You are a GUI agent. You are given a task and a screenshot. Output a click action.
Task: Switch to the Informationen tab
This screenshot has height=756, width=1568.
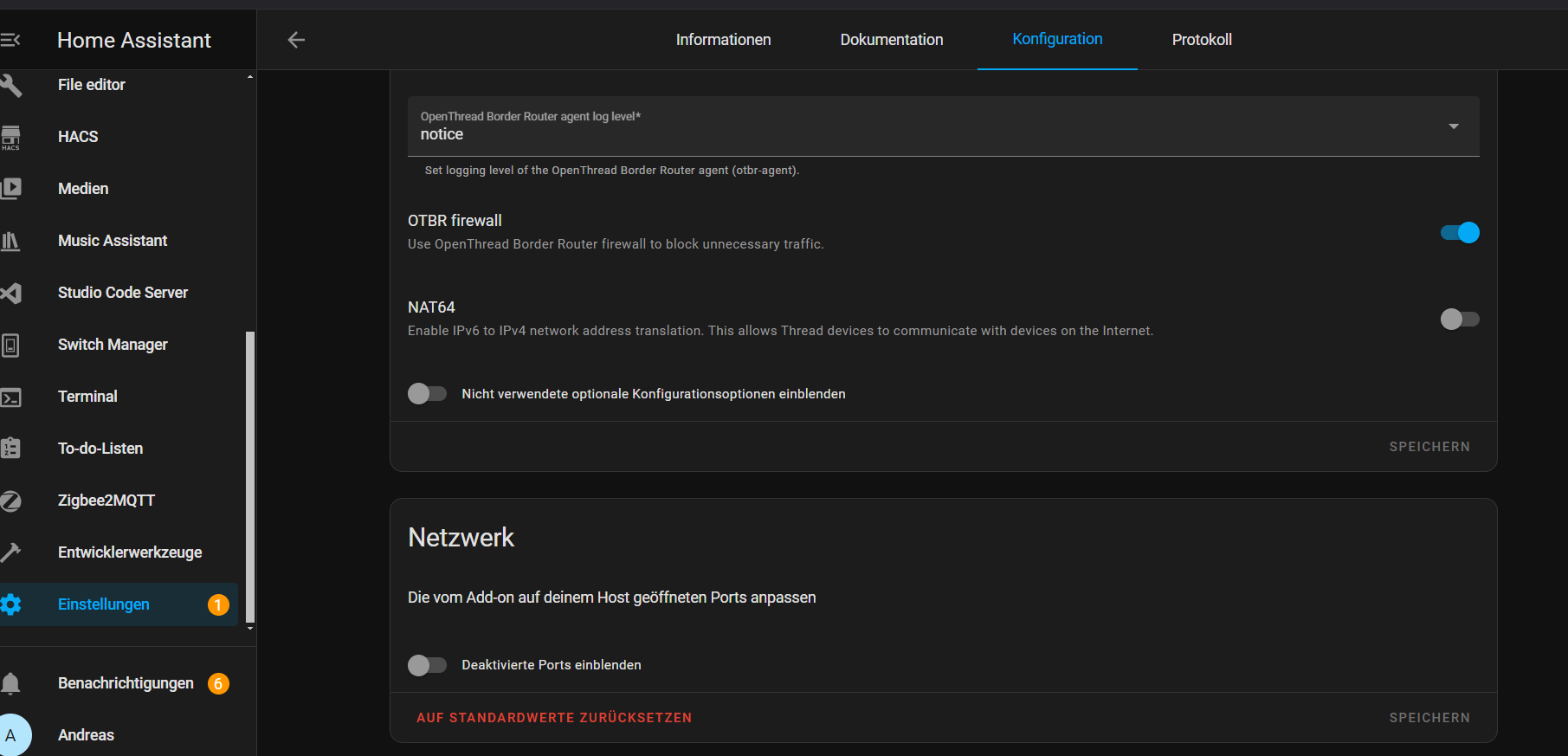point(723,40)
